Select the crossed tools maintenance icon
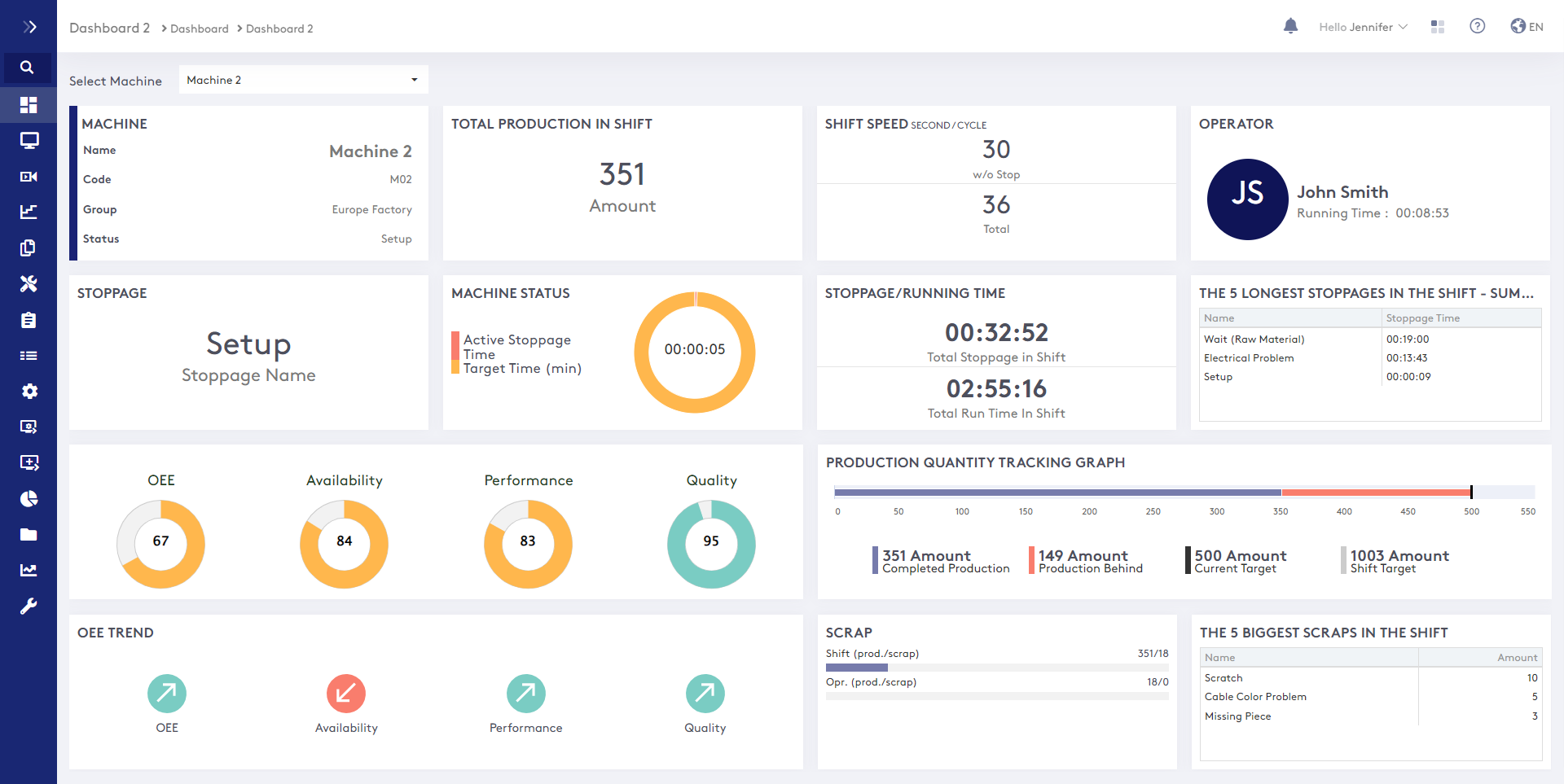The image size is (1564, 784). click(29, 283)
